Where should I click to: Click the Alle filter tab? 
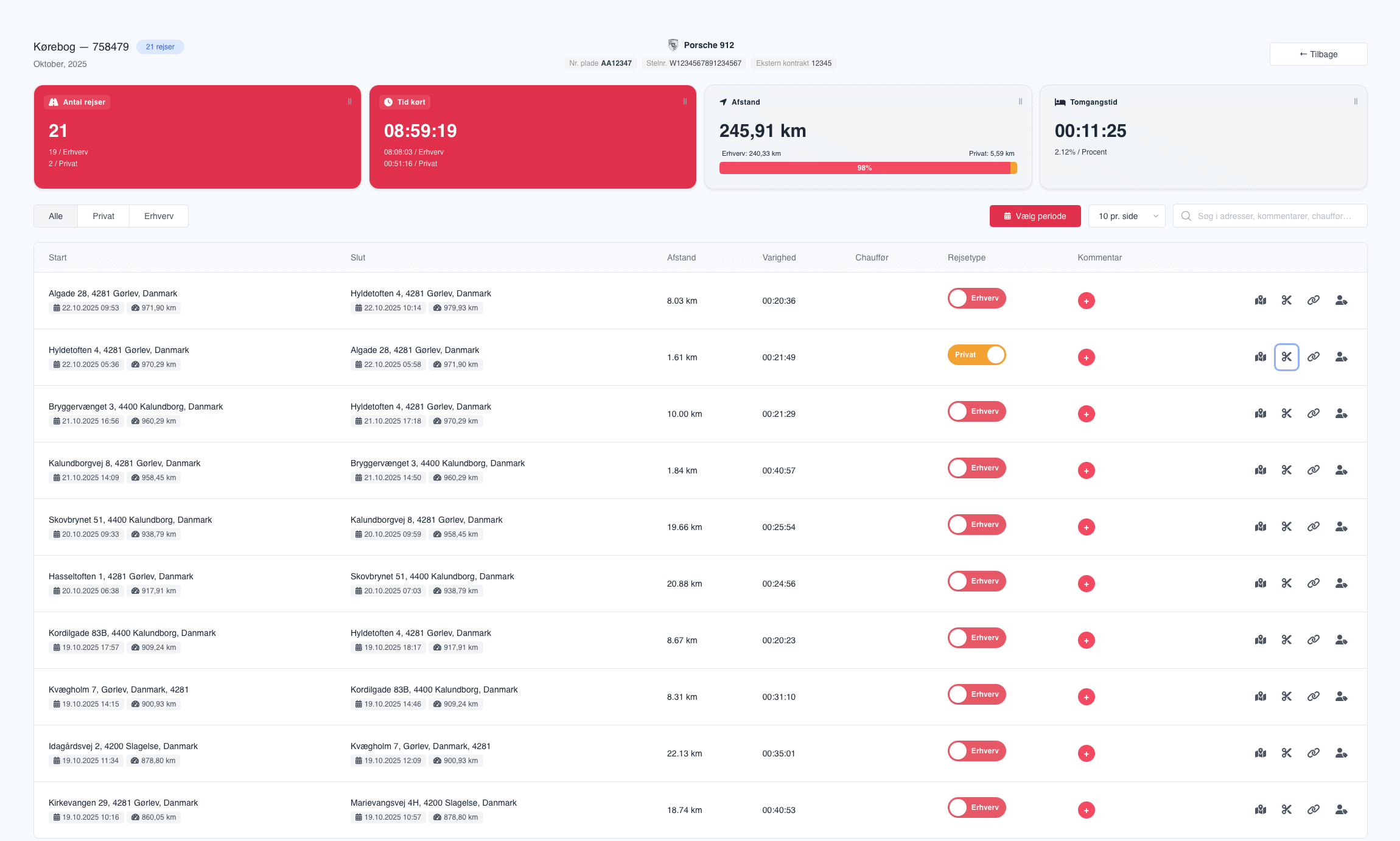click(x=55, y=216)
